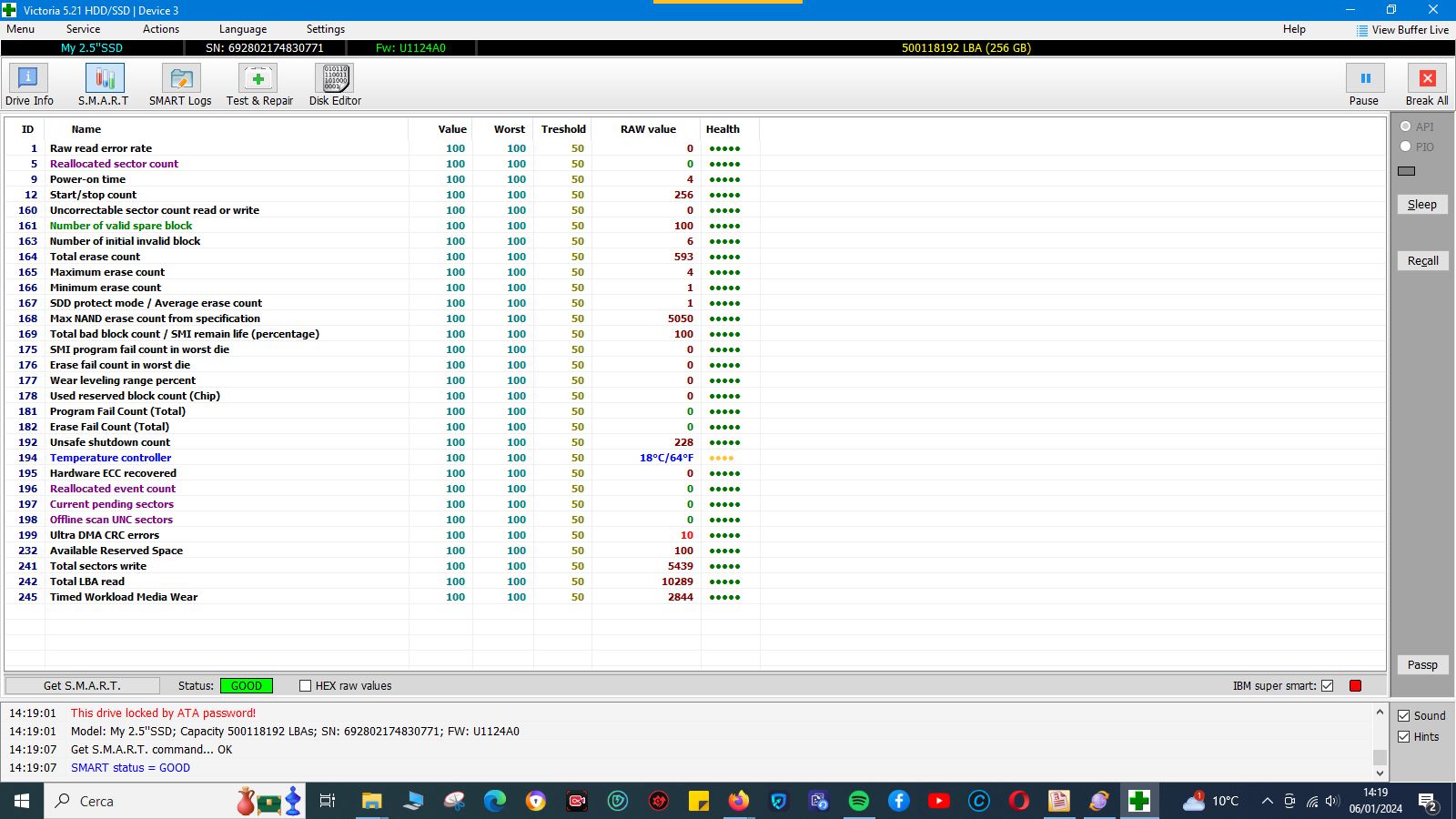1456x819 pixels.
Task: Open the Settings menu
Action: 326,29
